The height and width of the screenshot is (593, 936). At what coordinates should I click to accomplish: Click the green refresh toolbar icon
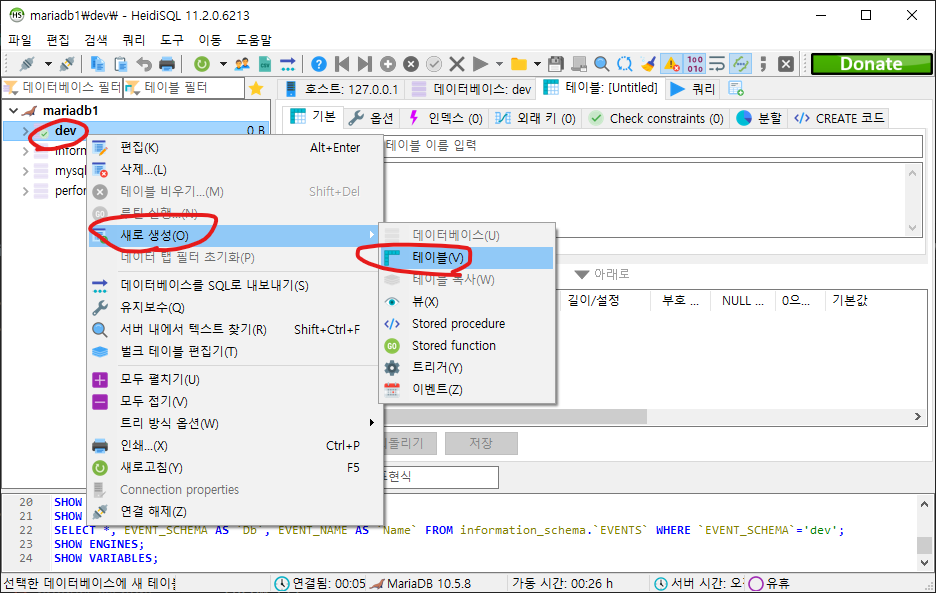202,63
